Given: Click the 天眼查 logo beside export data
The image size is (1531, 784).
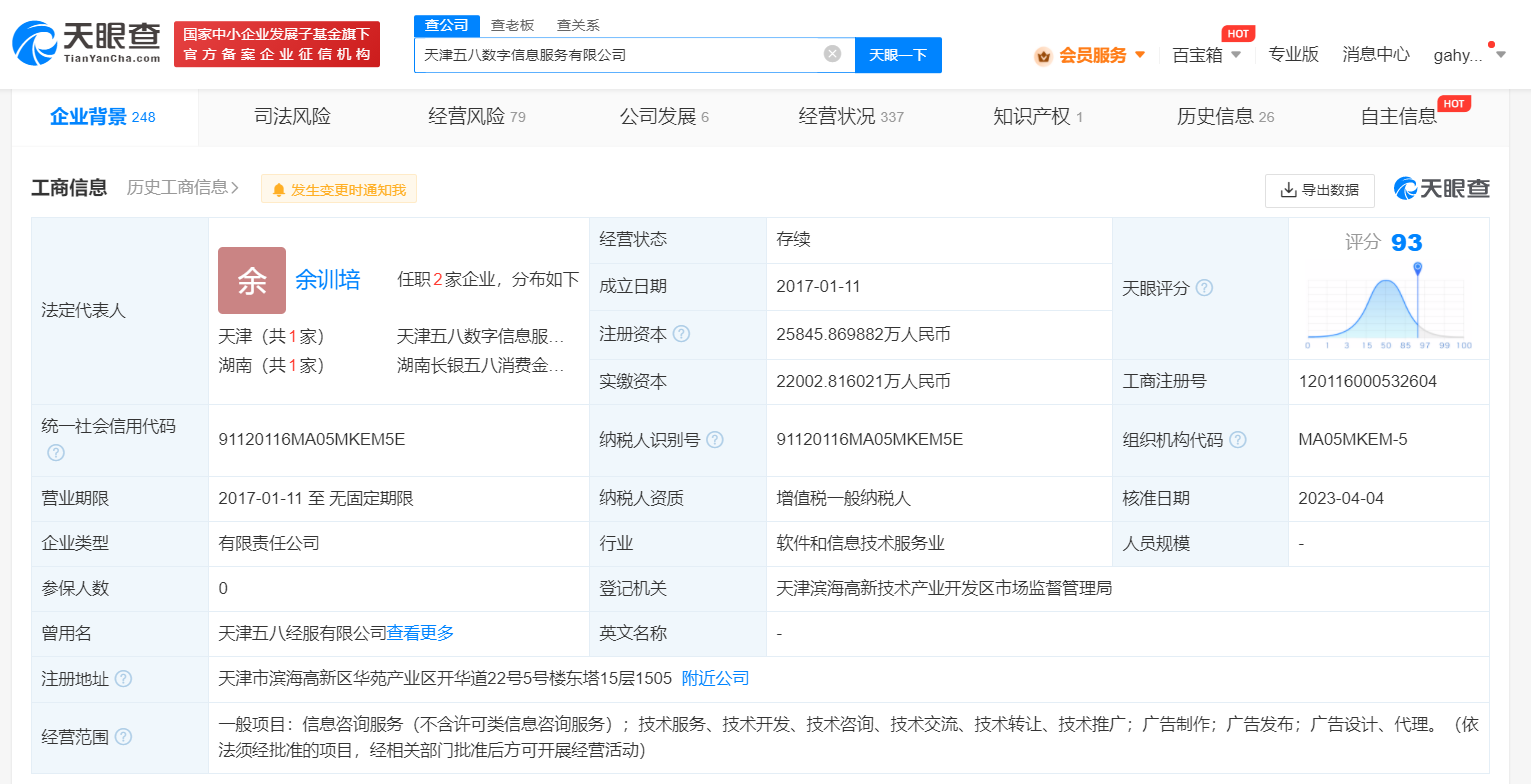Looking at the screenshot, I should [1441, 188].
